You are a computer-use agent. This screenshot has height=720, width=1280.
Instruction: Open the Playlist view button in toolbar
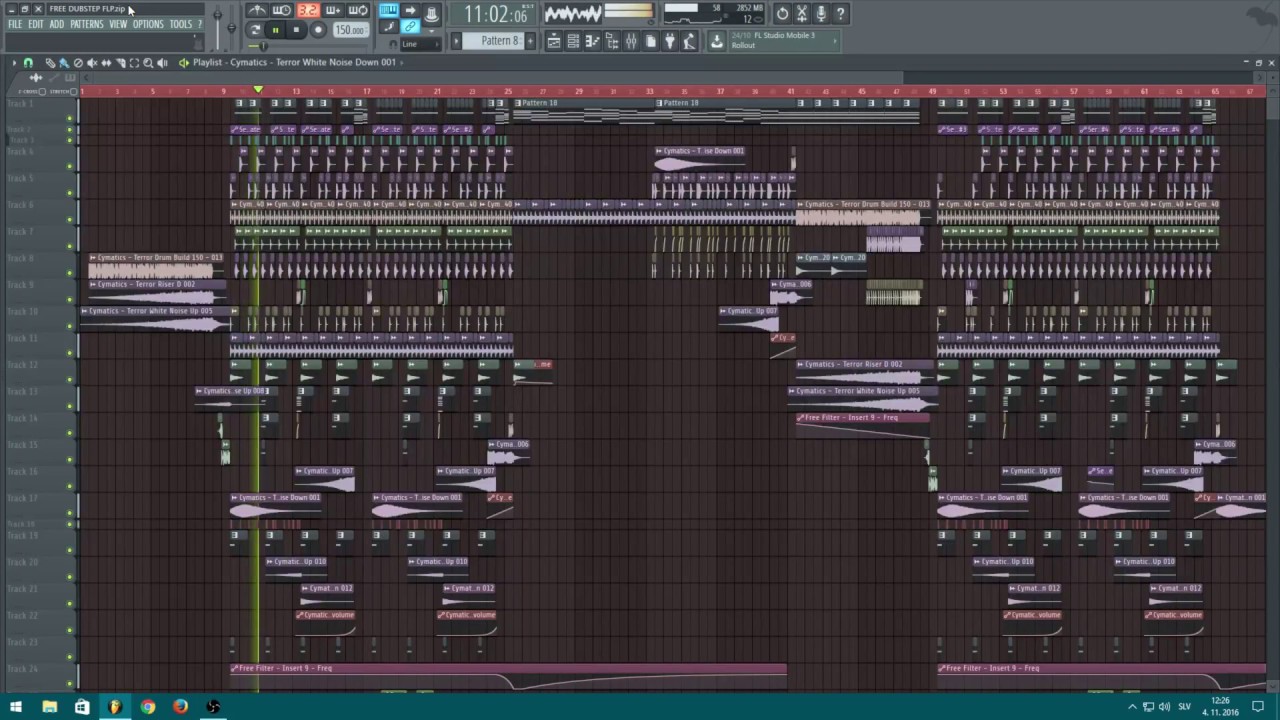(554, 41)
